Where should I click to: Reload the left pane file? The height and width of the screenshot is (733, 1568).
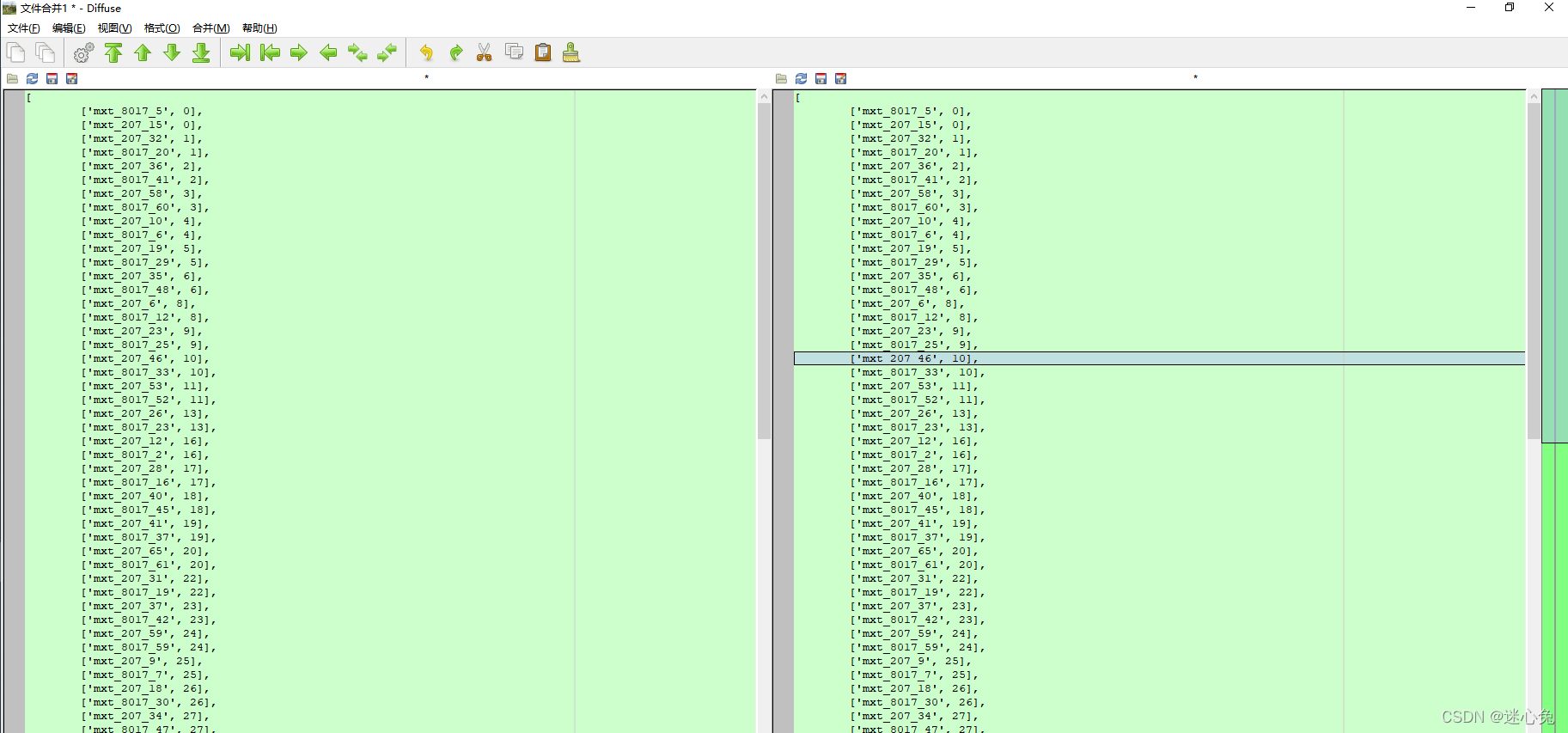click(x=32, y=78)
